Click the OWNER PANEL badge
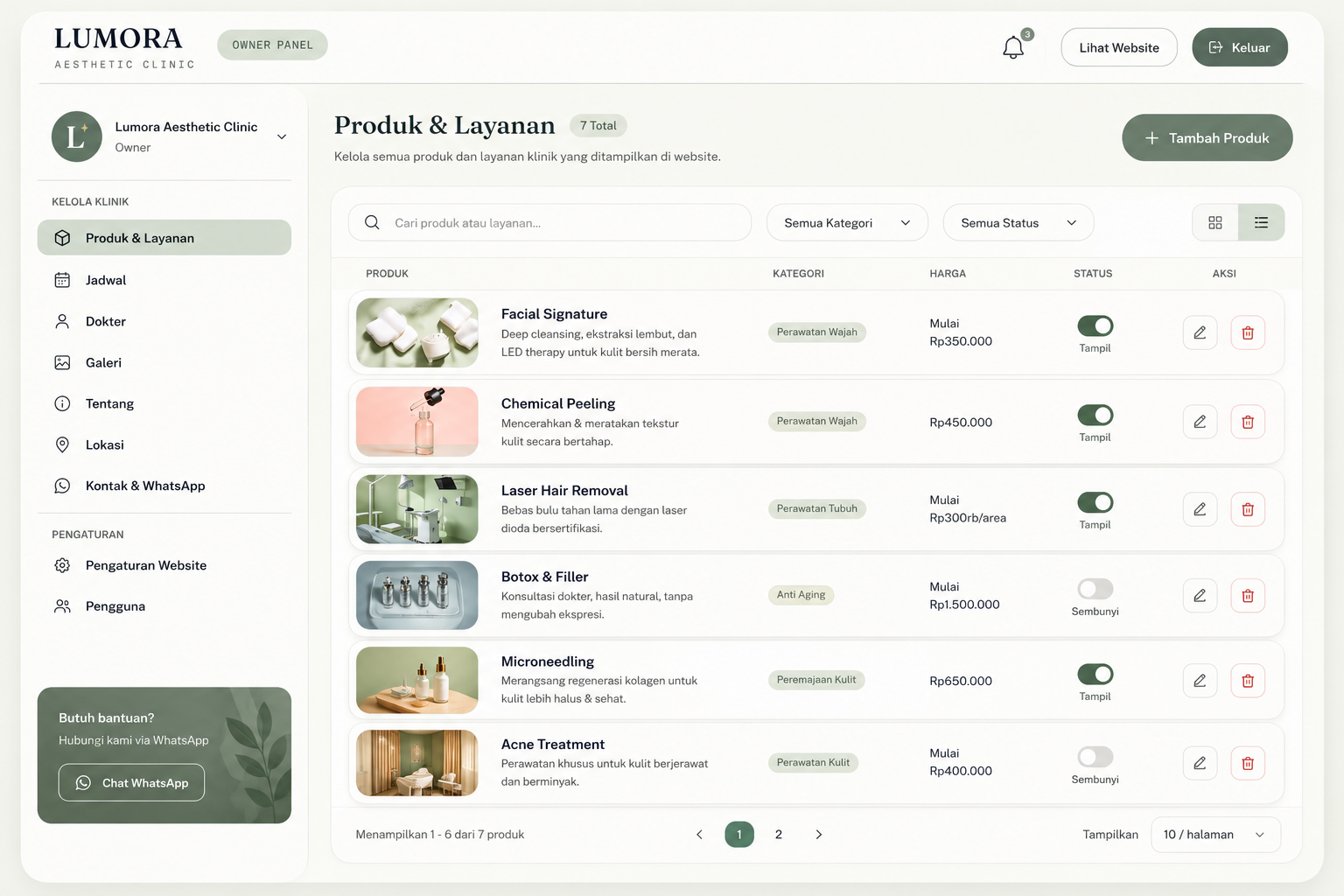Image resolution: width=1344 pixels, height=896 pixels. (x=272, y=45)
